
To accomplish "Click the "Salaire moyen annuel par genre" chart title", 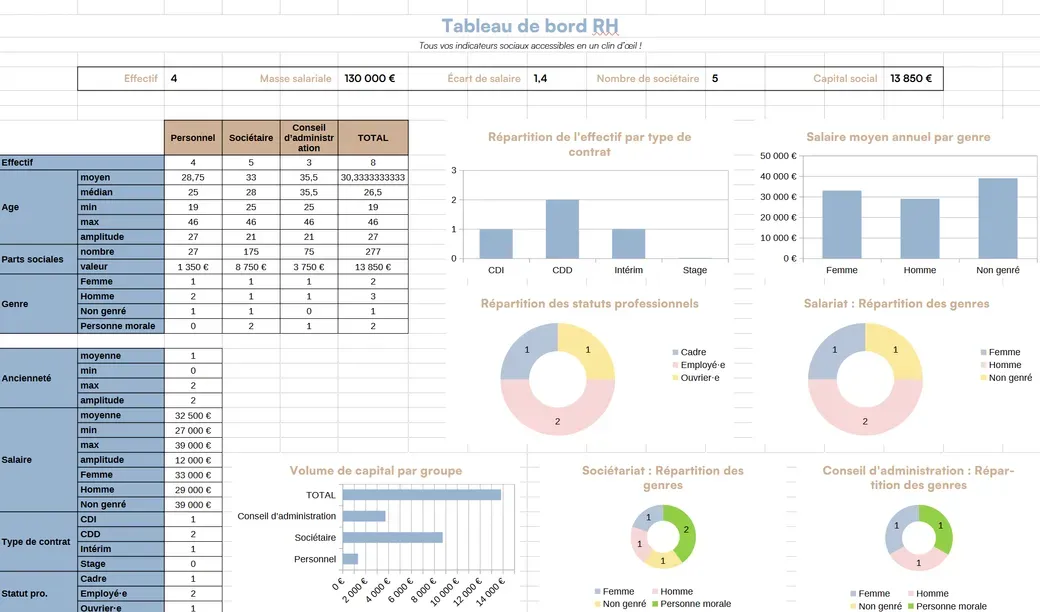I will point(898,137).
